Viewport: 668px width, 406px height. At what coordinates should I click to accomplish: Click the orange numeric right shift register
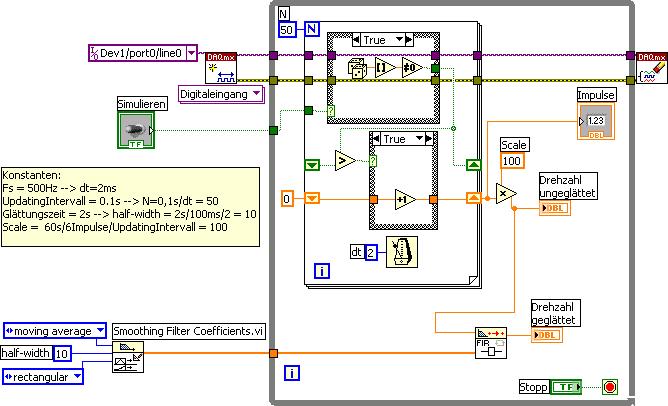click(474, 198)
